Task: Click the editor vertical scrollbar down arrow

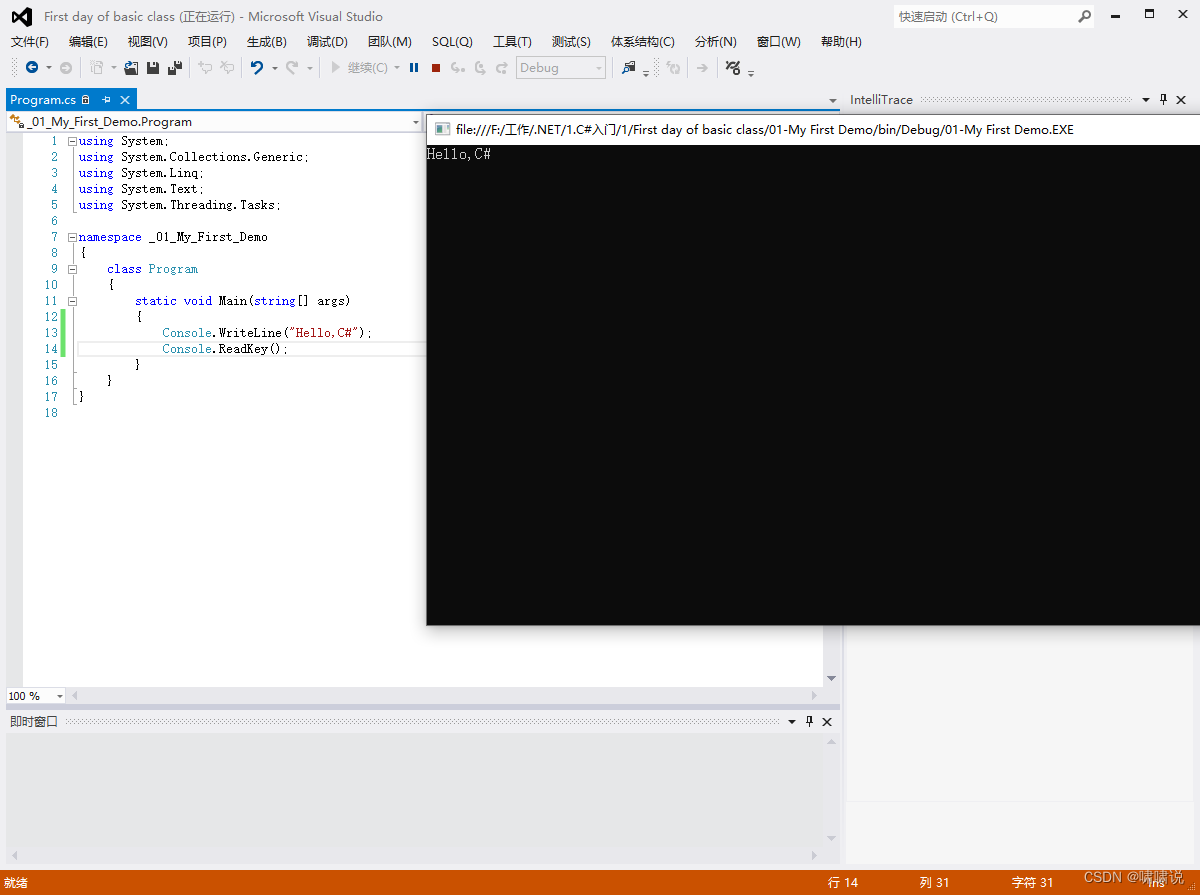Action: [831, 678]
